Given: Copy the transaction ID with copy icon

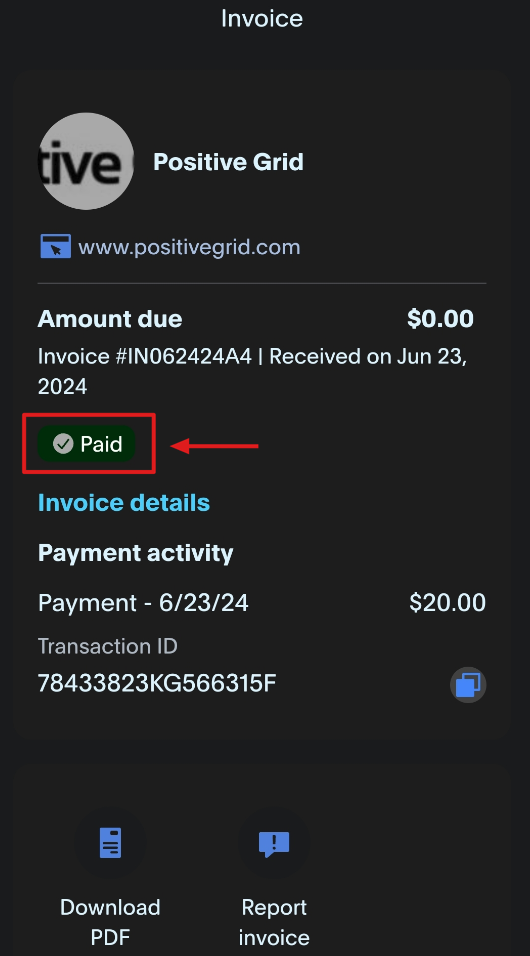Looking at the screenshot, I should (x=468, y=685).
